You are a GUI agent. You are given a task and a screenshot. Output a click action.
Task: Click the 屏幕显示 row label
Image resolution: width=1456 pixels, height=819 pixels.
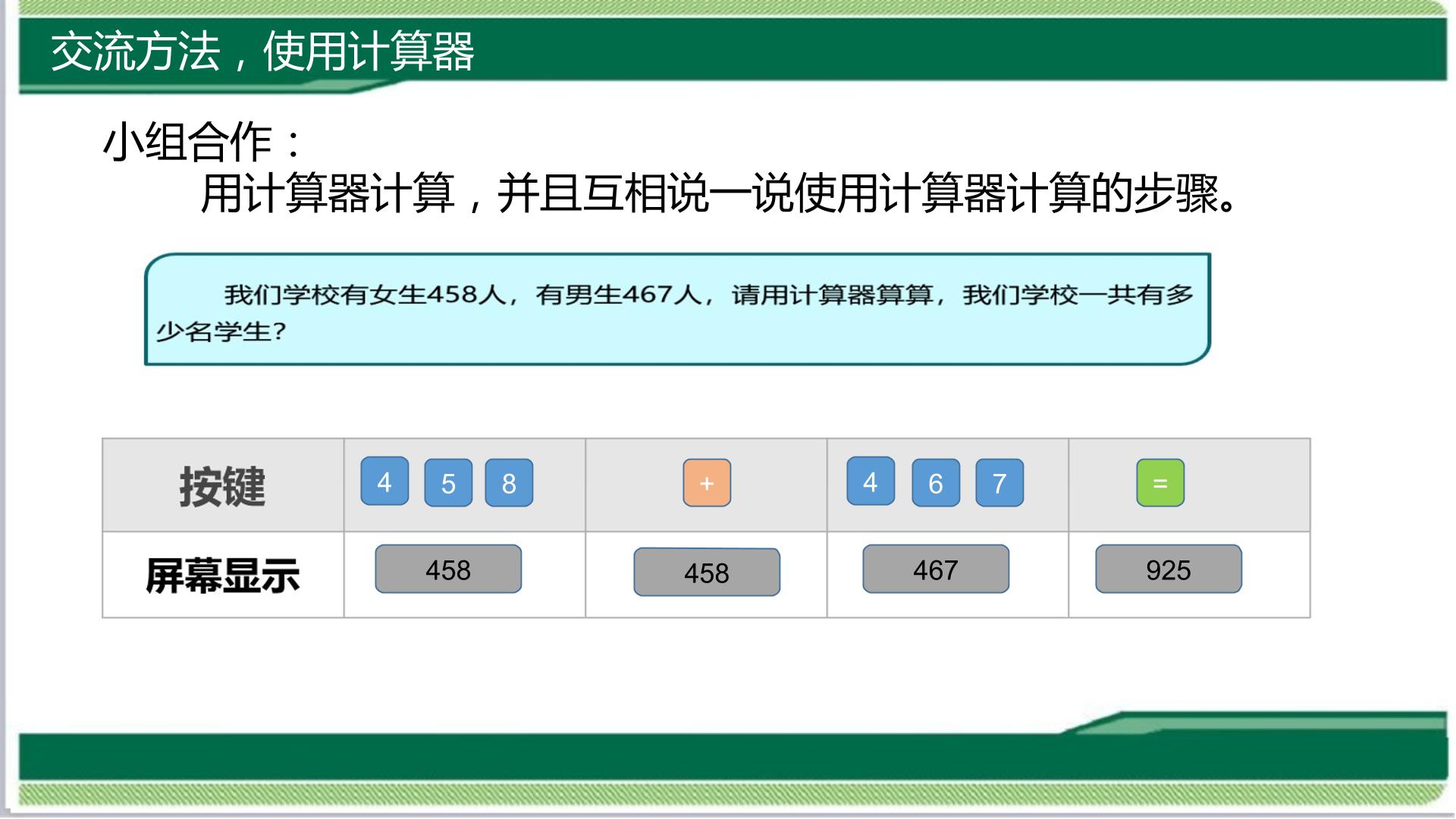pos(223,575)
